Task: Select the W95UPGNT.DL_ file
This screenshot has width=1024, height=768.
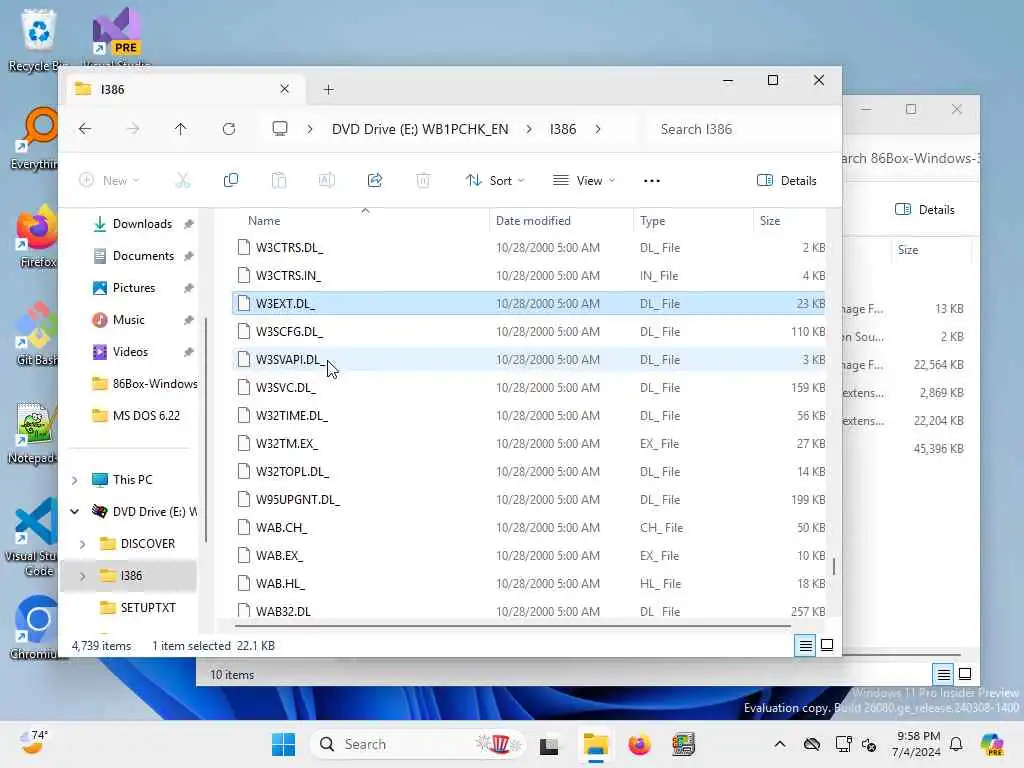Action: tap(529, 500)
